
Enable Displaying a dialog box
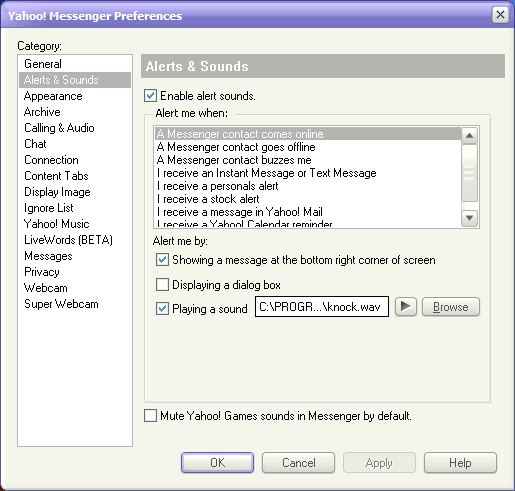click(162, 285)
